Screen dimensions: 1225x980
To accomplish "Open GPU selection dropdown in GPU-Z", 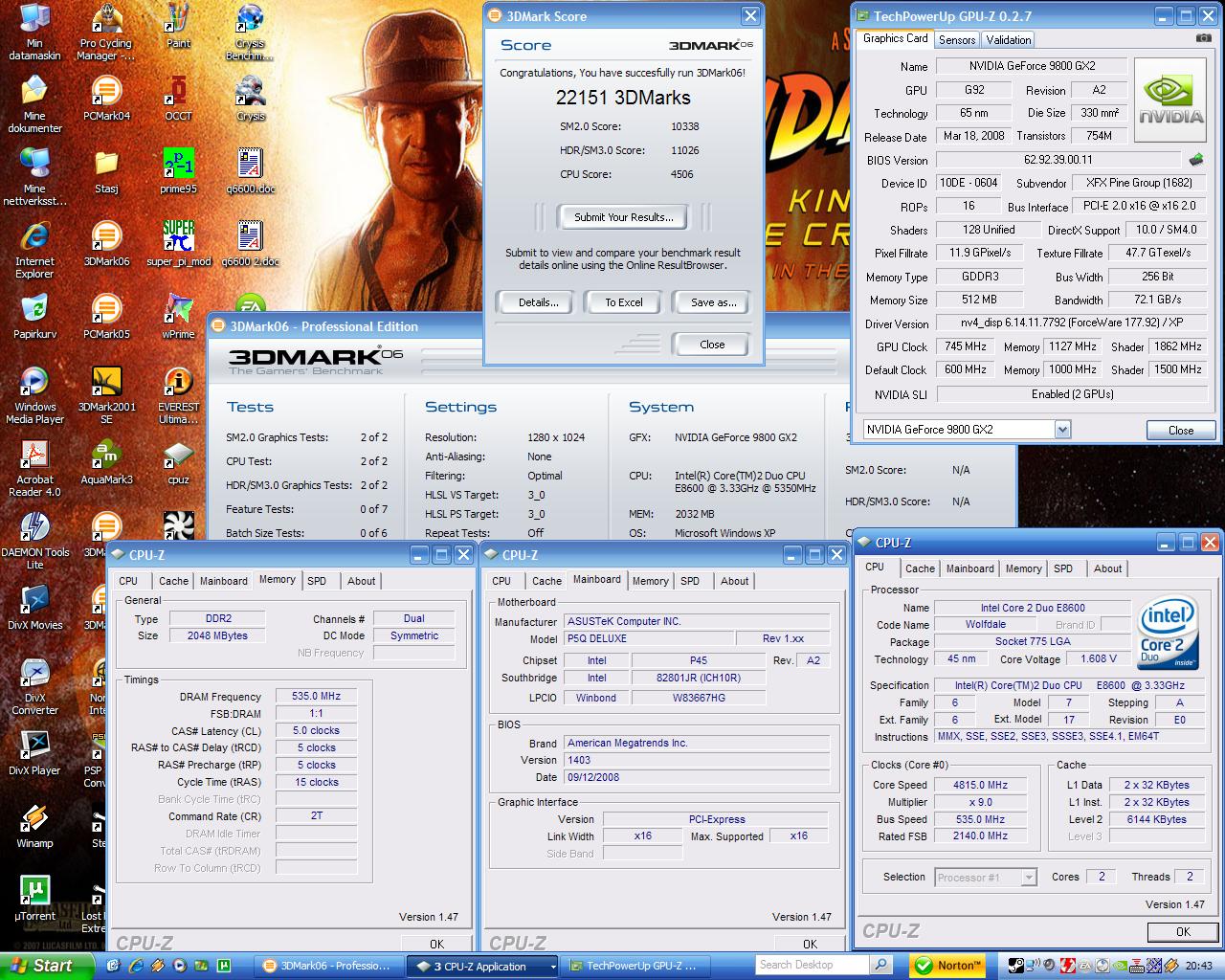I will 1062,430.
